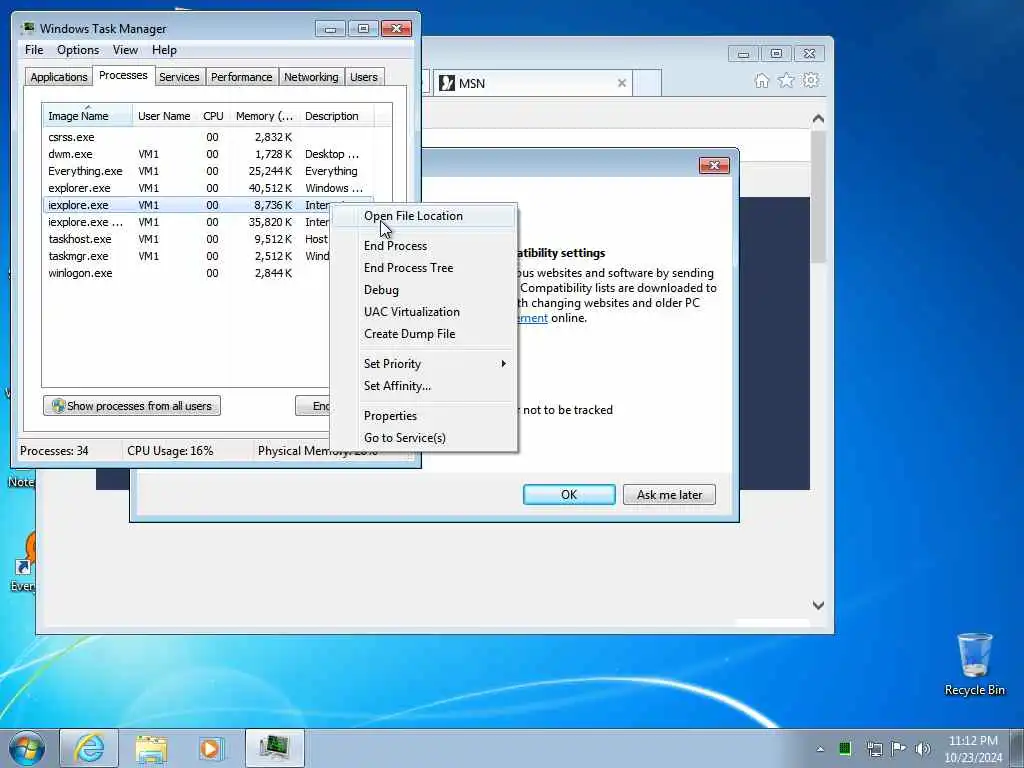Open volume speaker tray icon
1024x768 pixels.
[923, 748]
